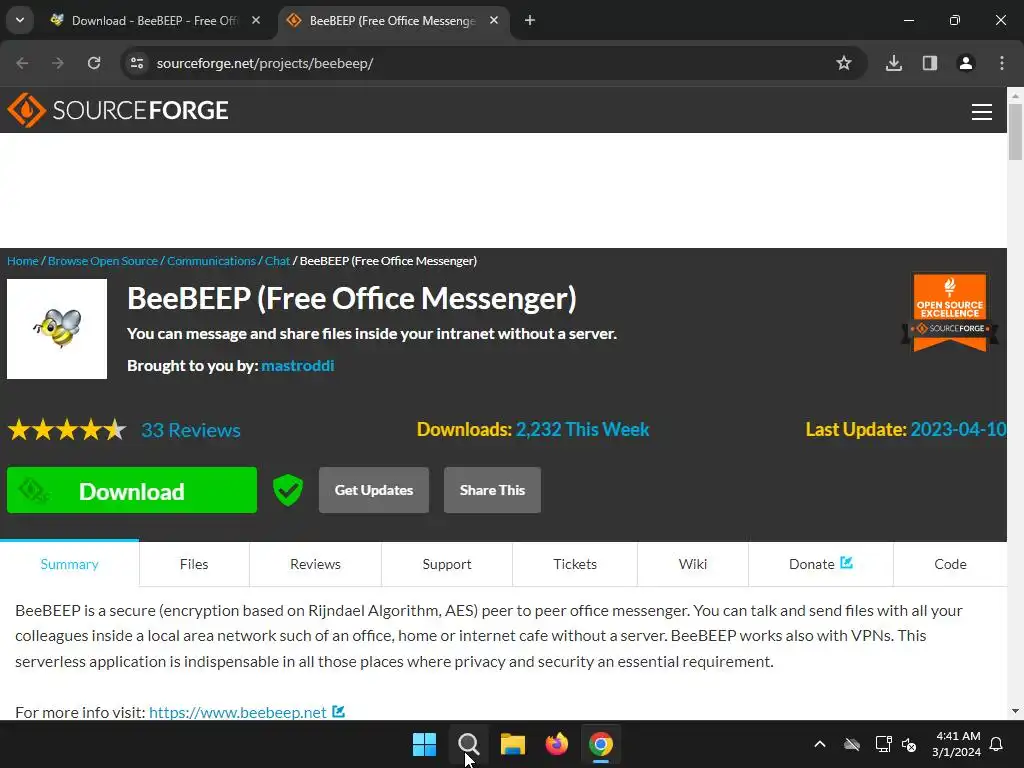Open Firefox from the taskbar
The width and height of the screenshot is (1024, 768).
(556, 744)
